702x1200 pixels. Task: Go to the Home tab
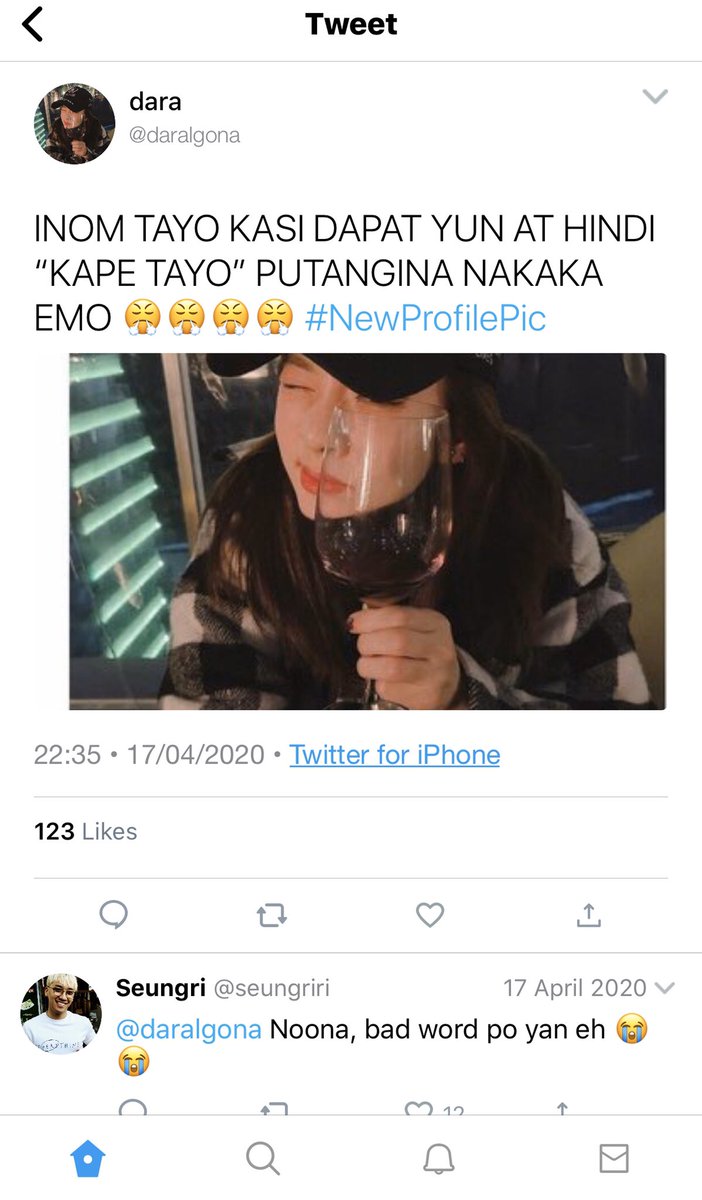pyautogui.click(x=88, y=1159)
